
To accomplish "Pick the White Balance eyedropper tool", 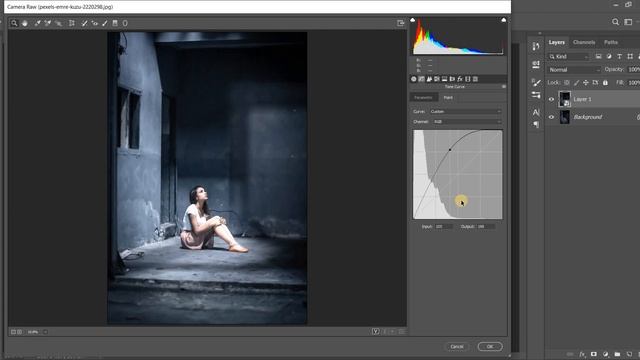I will (38, 23).
